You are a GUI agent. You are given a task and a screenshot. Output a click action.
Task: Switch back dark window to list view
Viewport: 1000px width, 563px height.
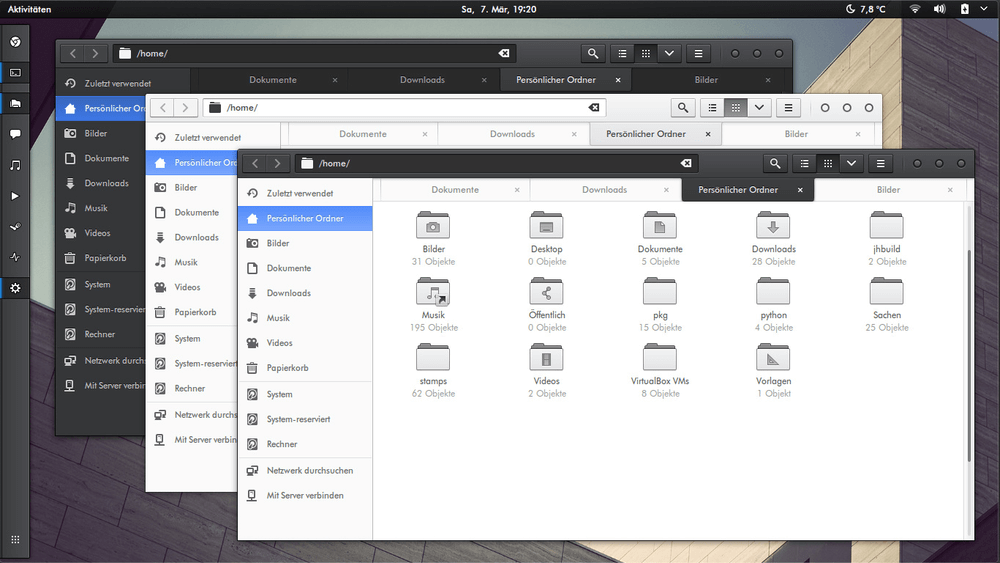pos(622,54)
